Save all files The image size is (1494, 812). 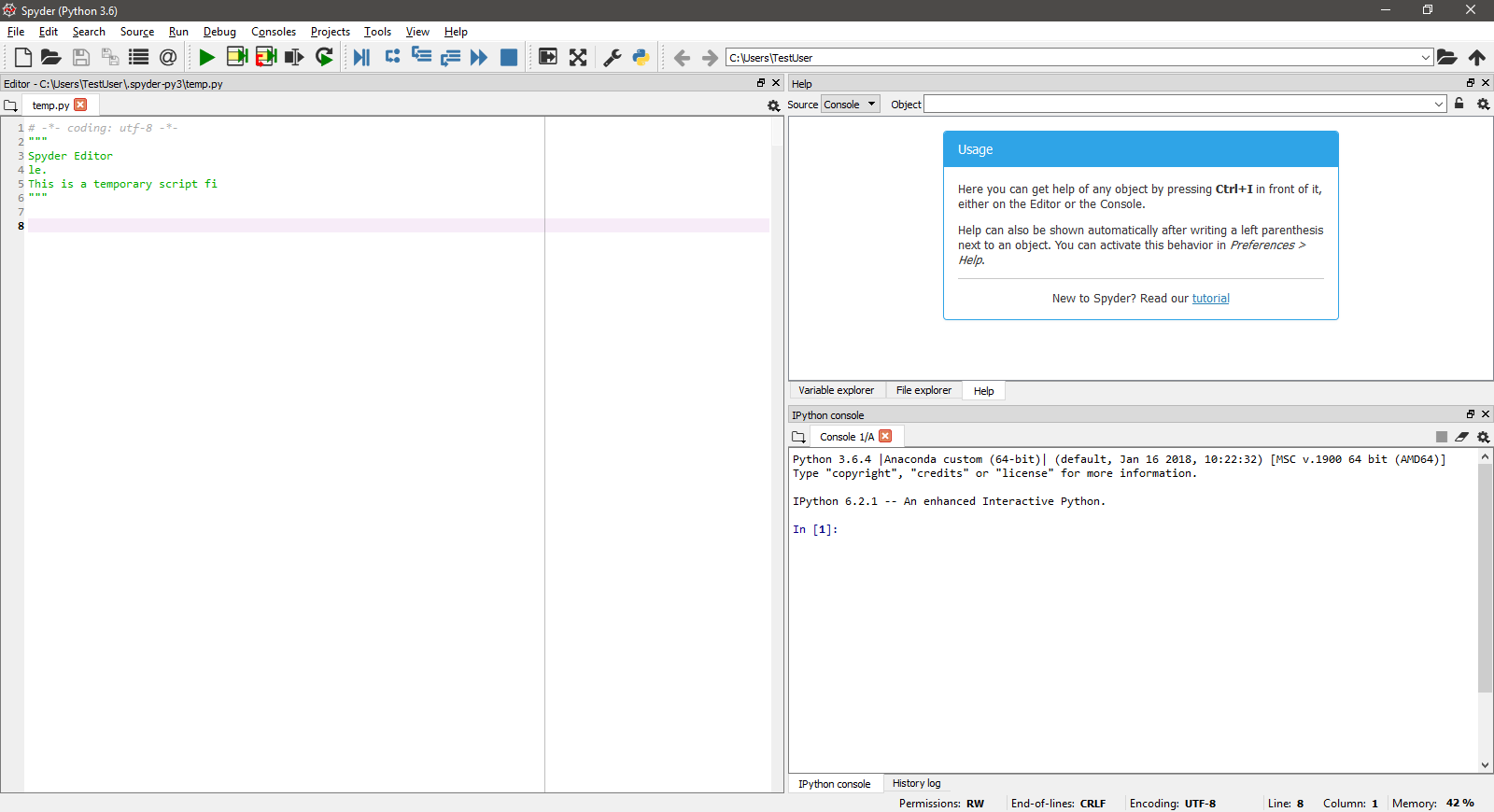pos(110,57)
